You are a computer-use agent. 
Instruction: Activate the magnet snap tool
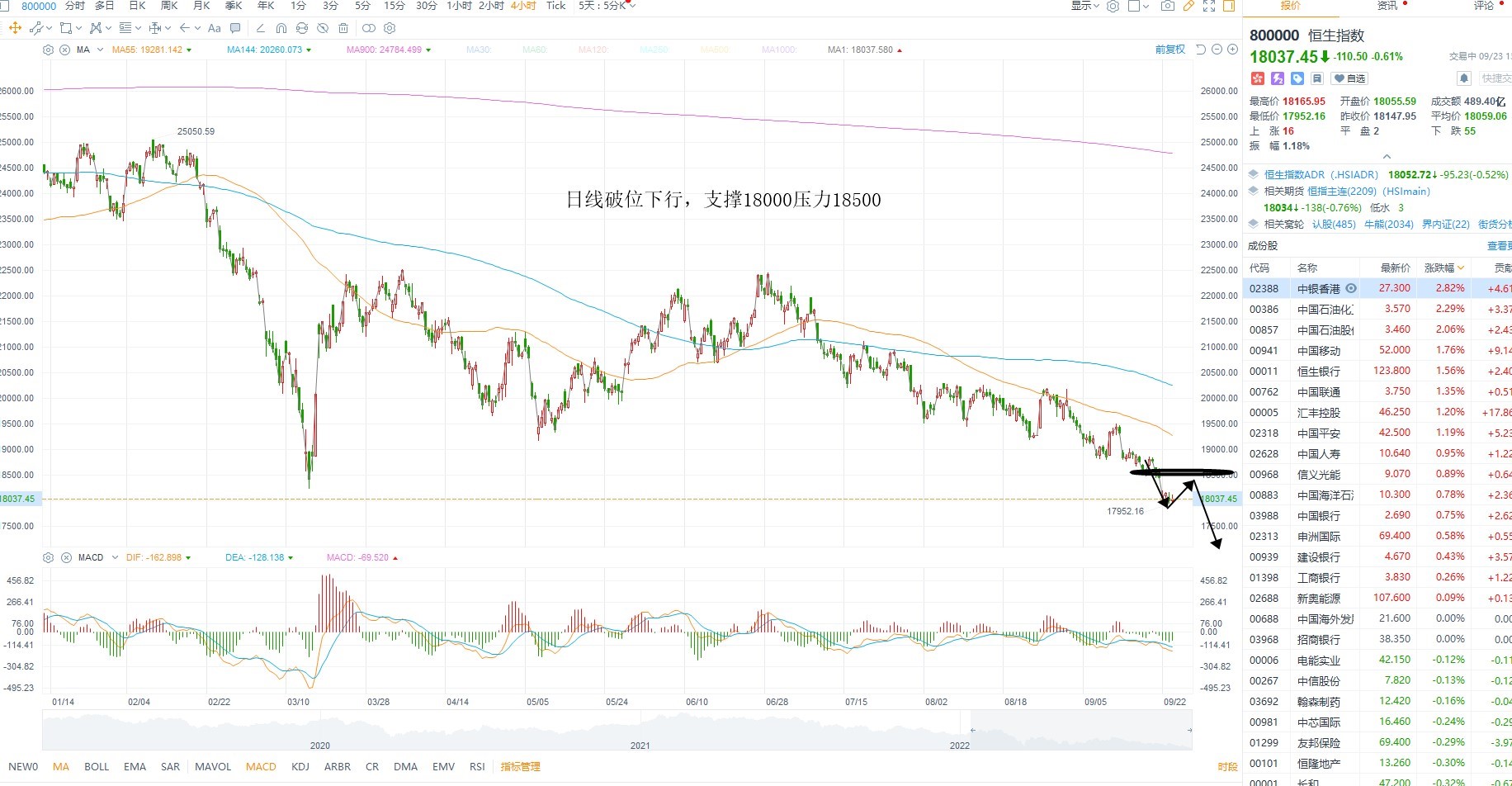[x=281, y=28]
